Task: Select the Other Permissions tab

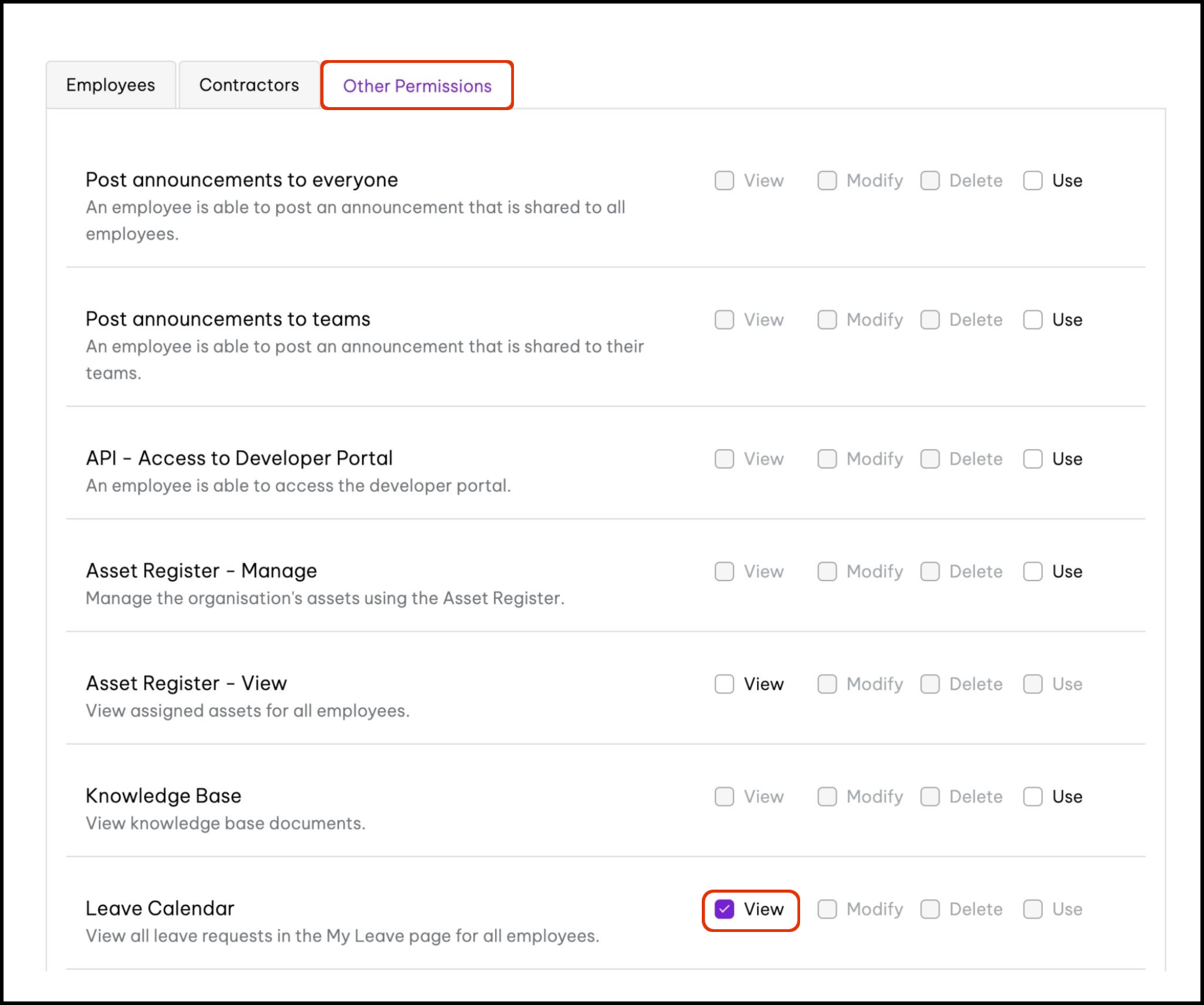Action: 417,87
